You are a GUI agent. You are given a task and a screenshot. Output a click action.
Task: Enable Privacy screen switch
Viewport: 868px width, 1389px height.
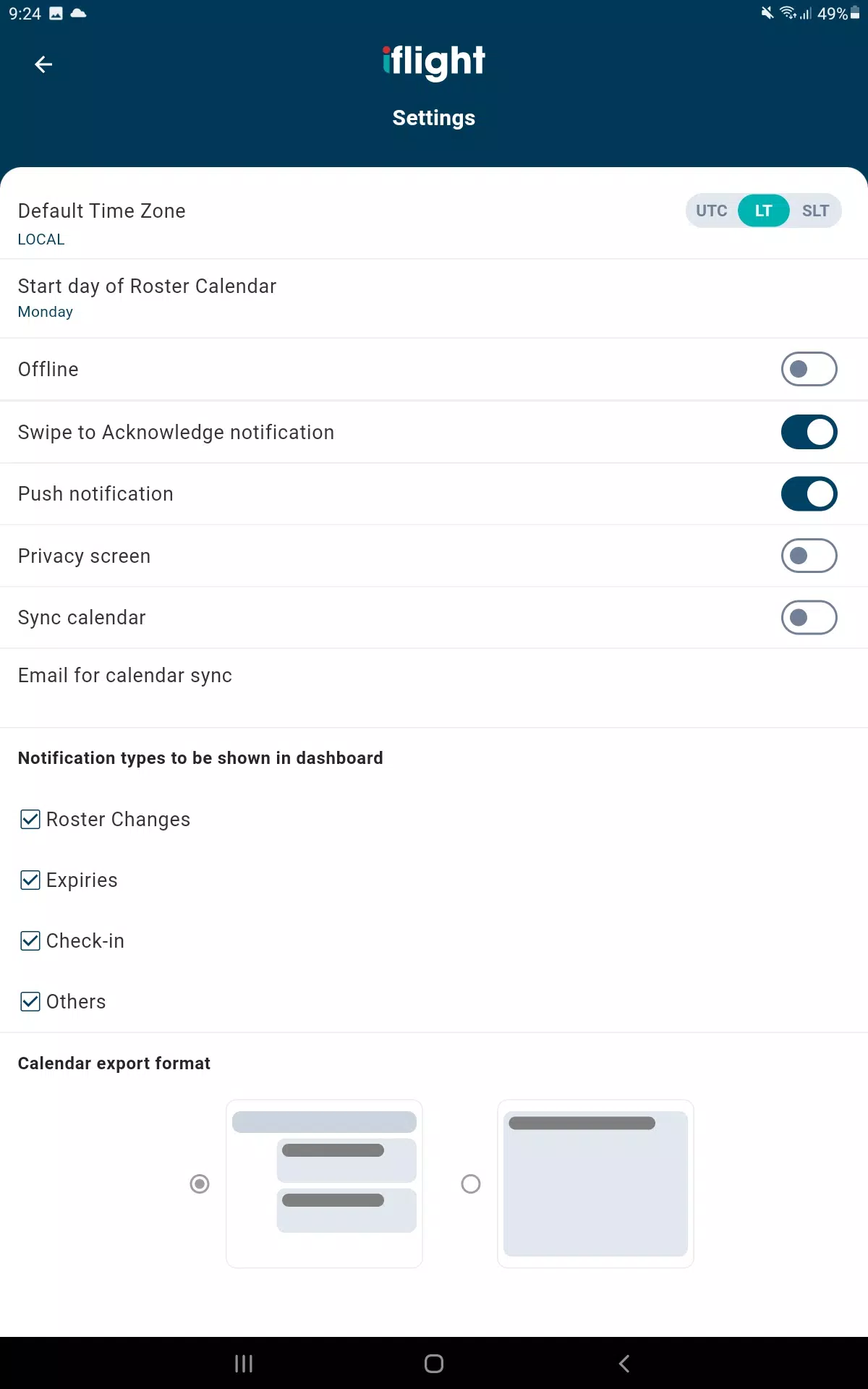click(x=809, y=556)
